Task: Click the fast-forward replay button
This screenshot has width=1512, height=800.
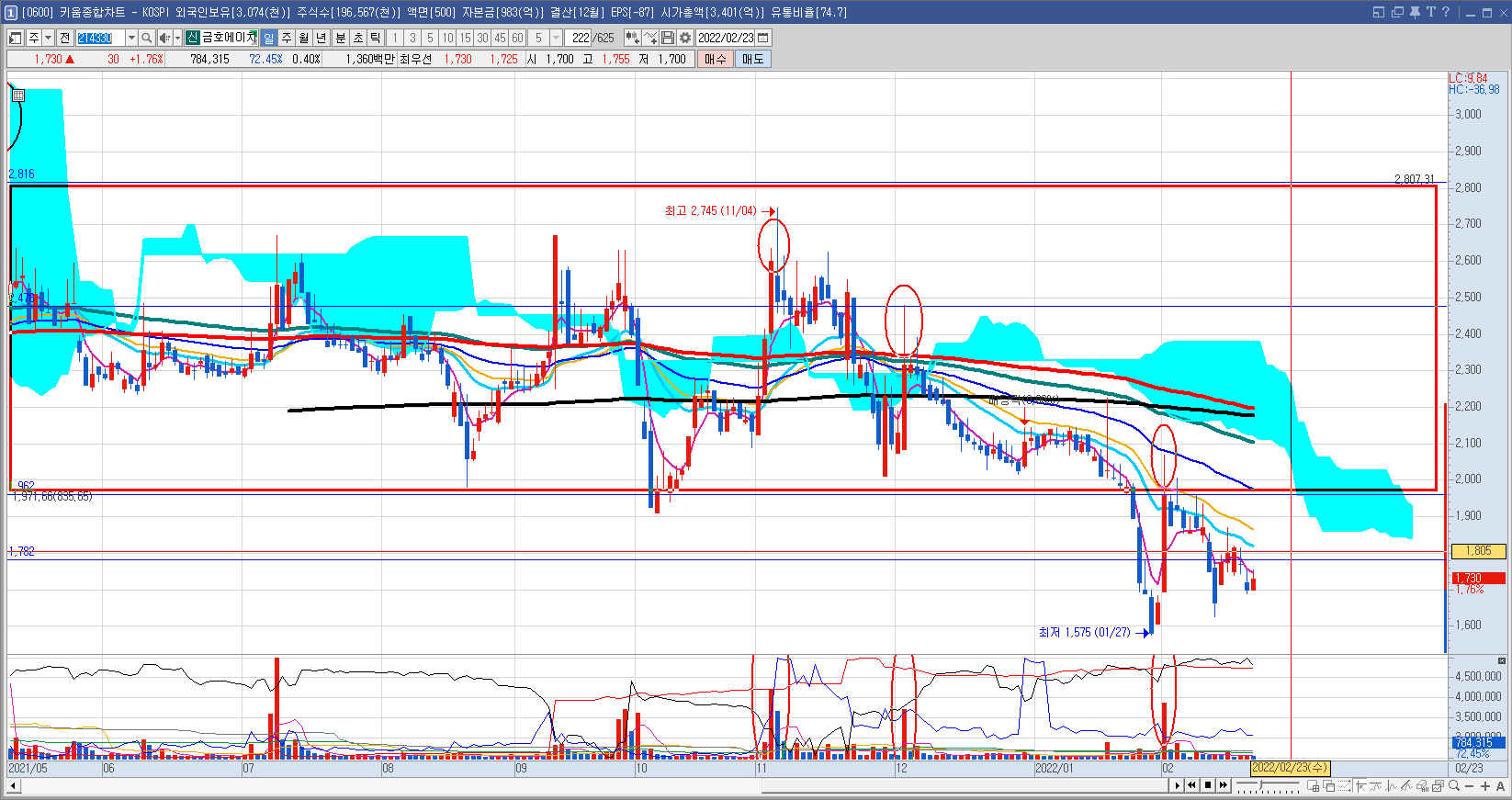Action: pos(1224,785)
